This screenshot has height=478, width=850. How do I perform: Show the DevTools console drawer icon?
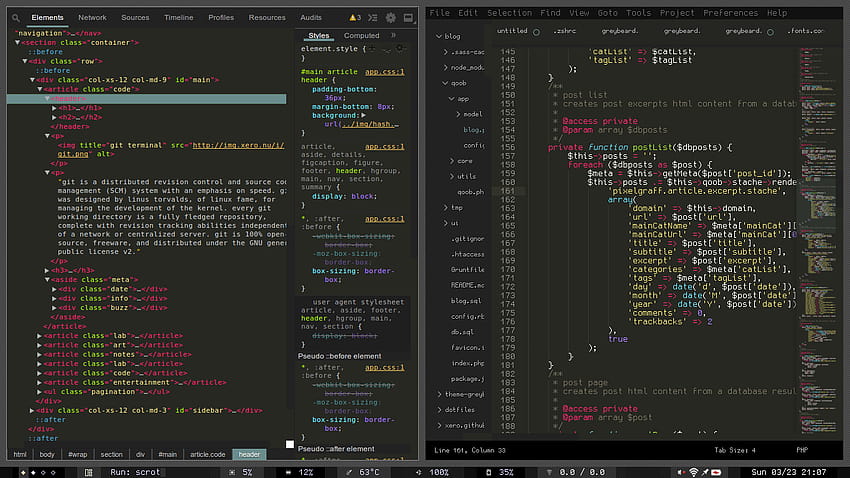pos(373,18)
